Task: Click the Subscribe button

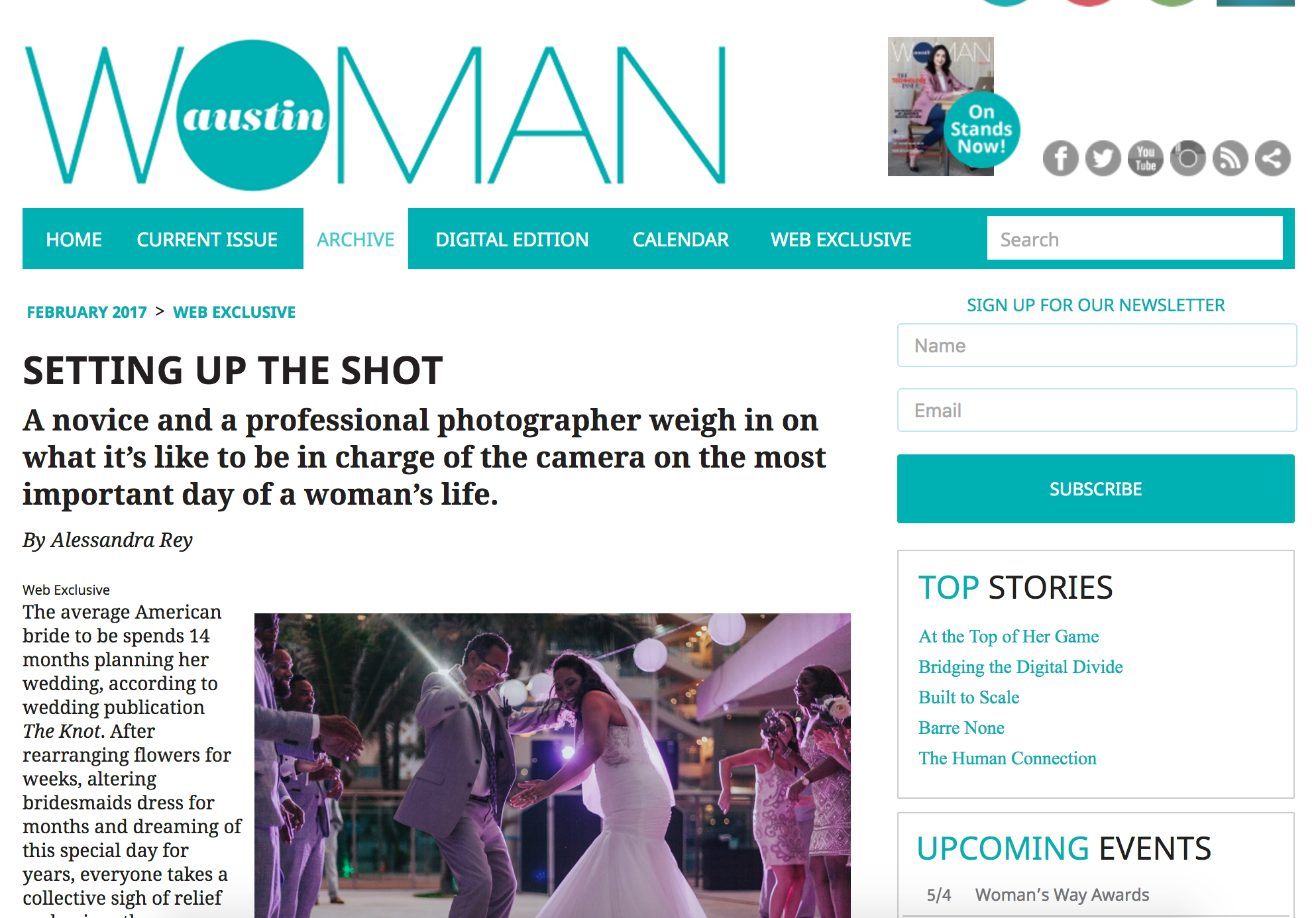Action: (x=1095, y=489)
